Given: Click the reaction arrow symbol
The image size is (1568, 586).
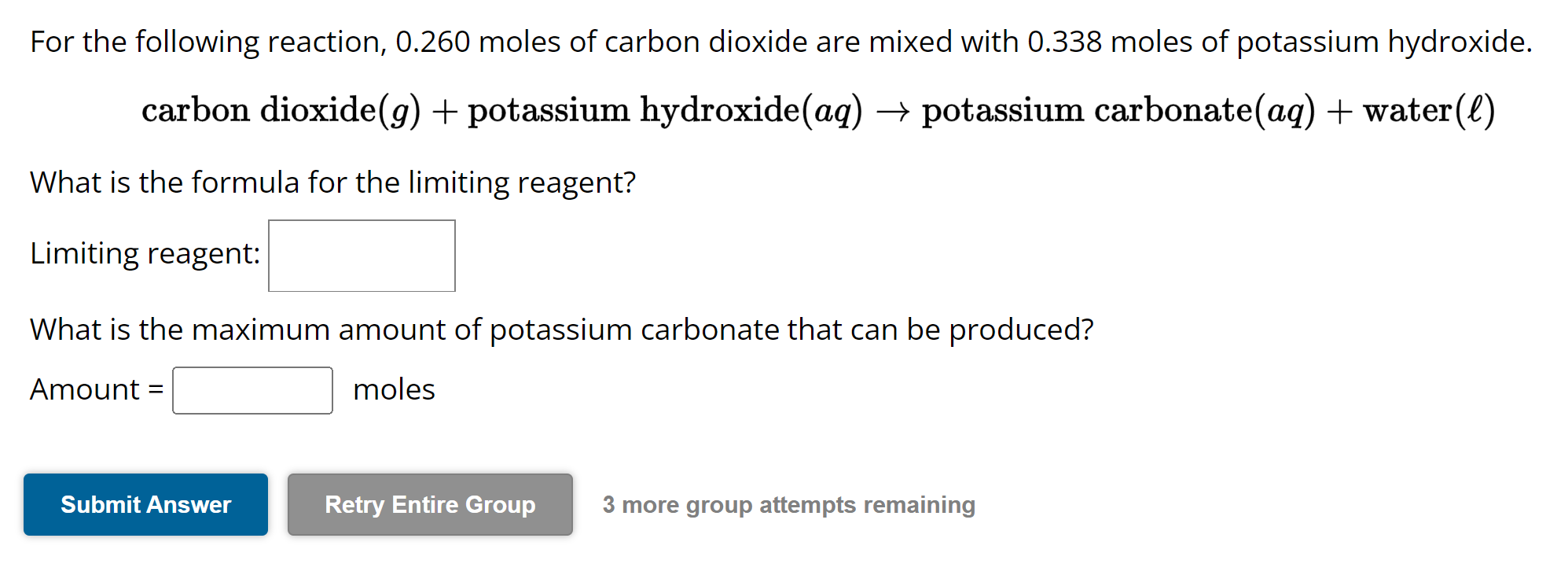Looking at the screenshot, I should click(x=892, y=110).
